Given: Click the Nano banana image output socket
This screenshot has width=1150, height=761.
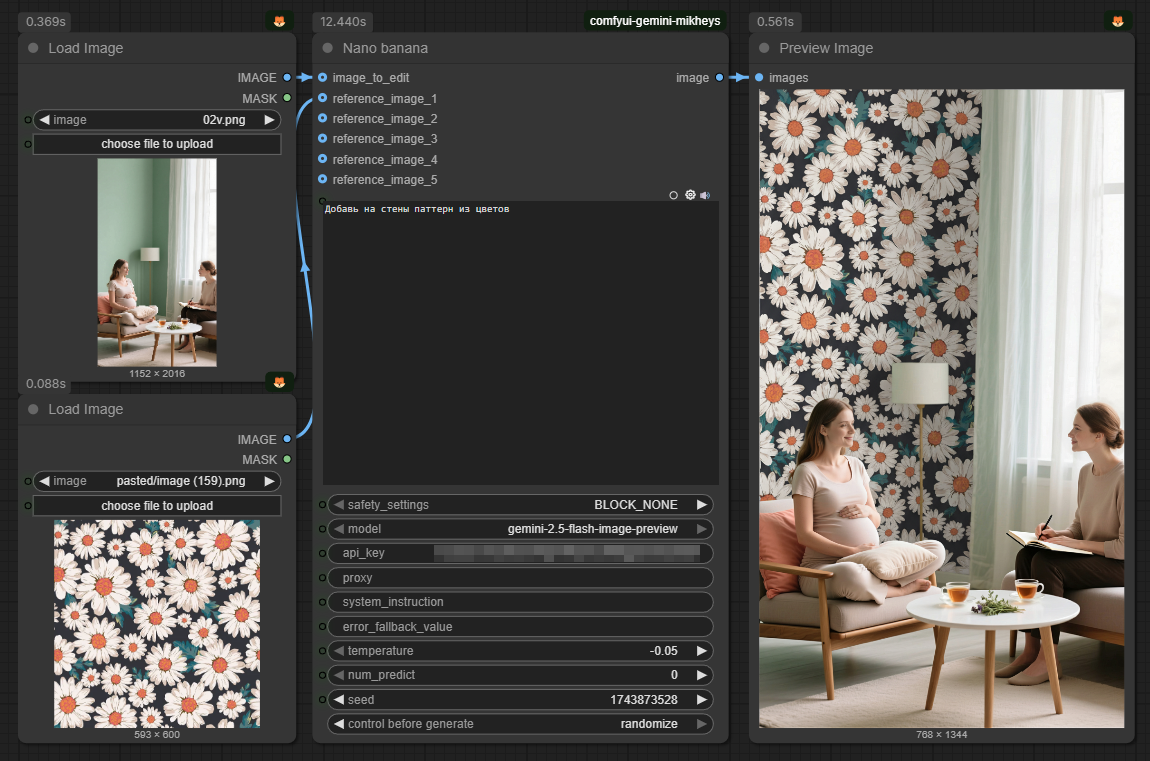Looking at the screenshot, I should click(x=719, y=77).
